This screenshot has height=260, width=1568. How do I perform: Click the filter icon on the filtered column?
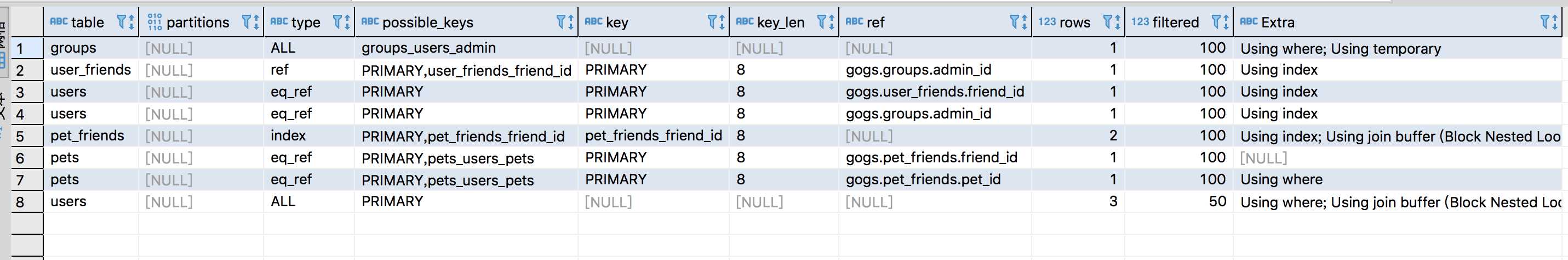pyautogui.click(x=1216, y=22)
